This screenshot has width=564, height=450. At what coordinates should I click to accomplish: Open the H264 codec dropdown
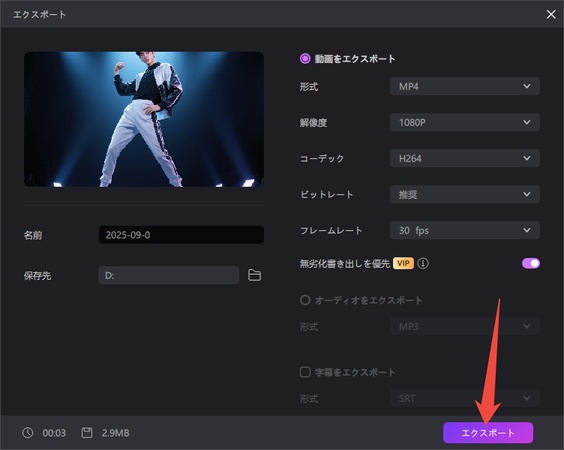(465, 158)
